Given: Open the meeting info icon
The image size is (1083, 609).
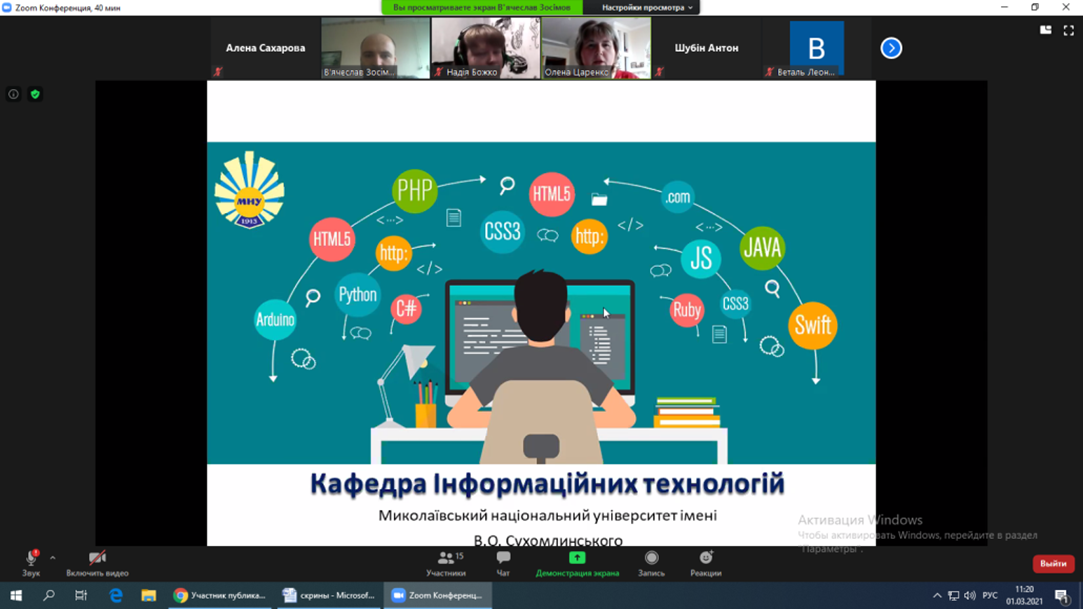Looking at the screenshot, I should 13,94.
